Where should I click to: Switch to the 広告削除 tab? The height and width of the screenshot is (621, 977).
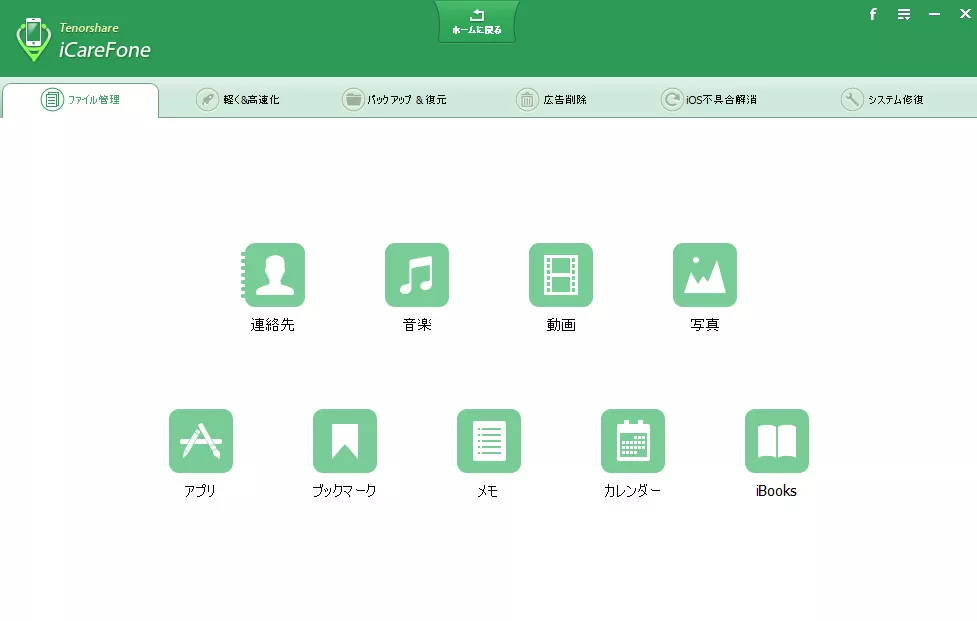coord(552,100)
